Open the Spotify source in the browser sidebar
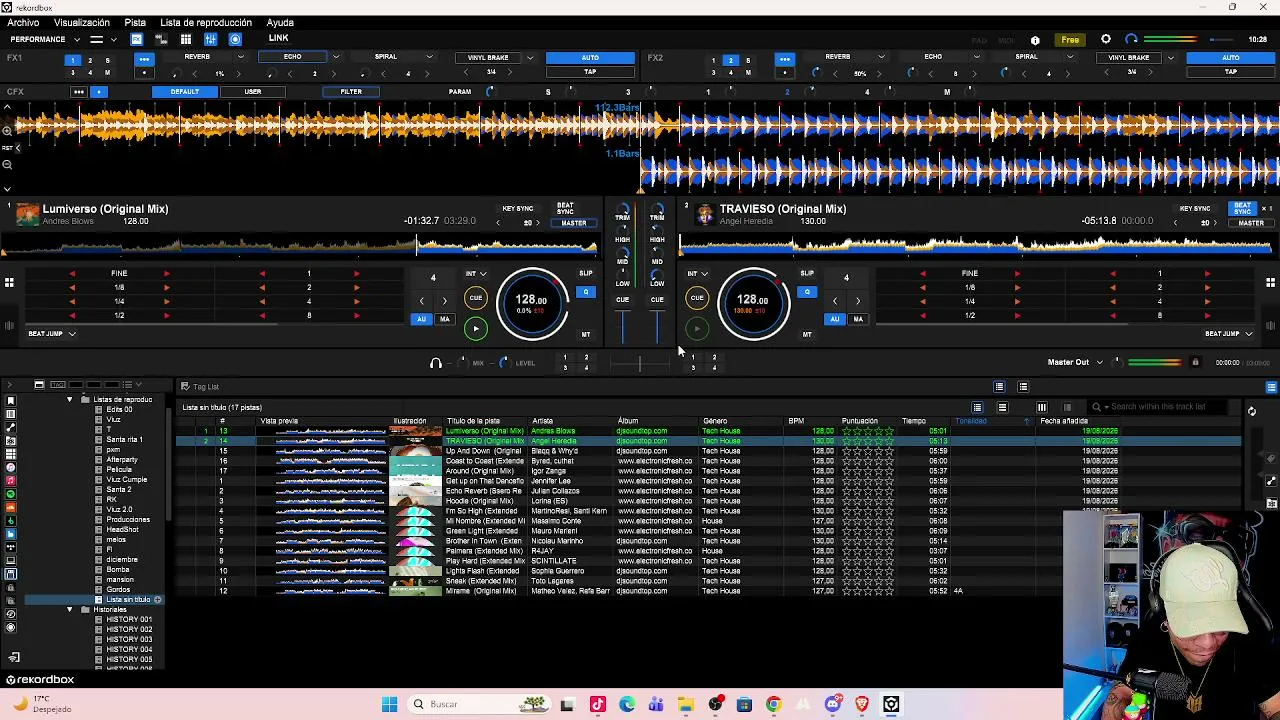 click(x=11, y=494)
